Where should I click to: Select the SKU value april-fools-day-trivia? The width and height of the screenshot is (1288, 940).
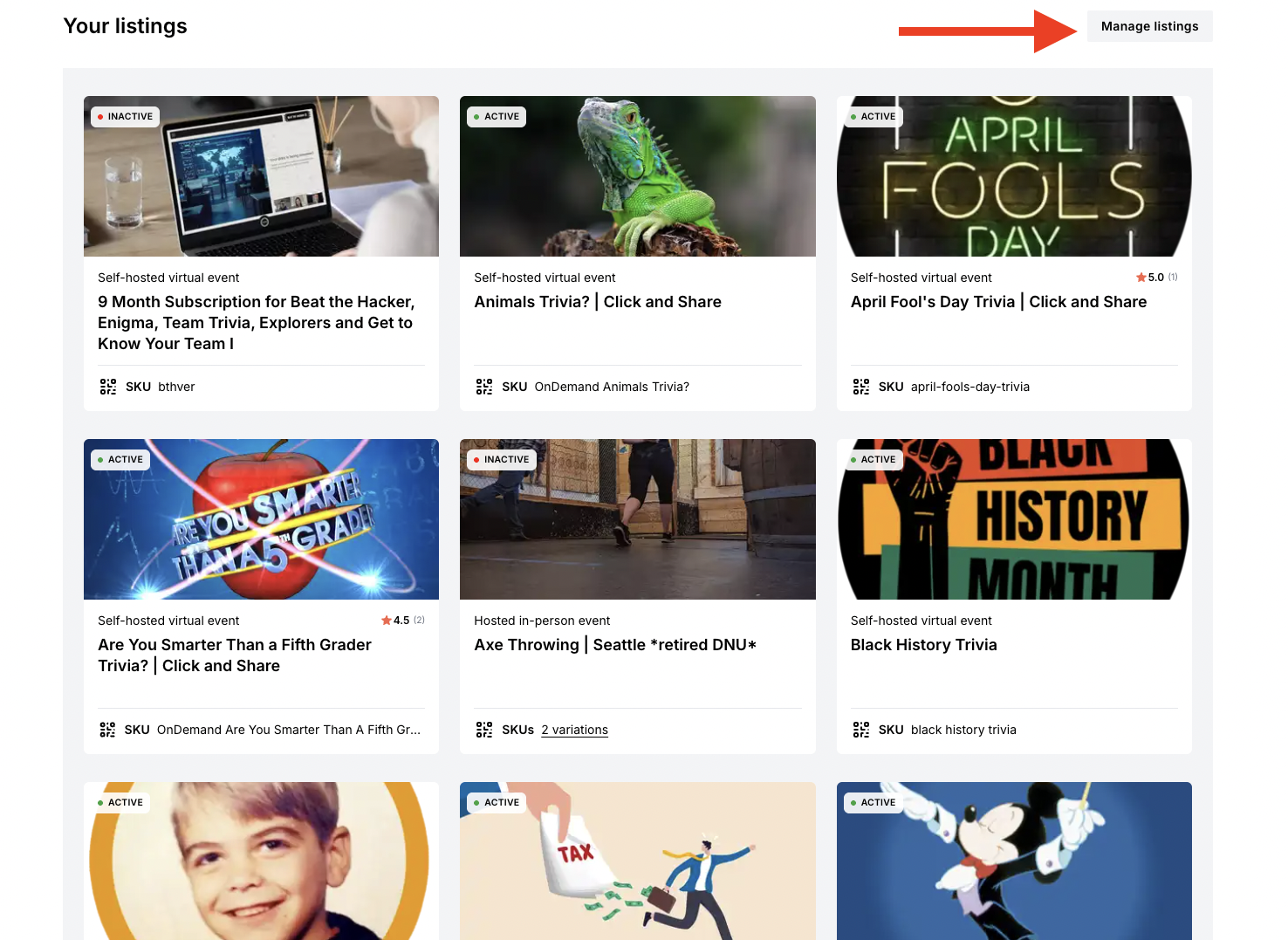coord(970,387)
